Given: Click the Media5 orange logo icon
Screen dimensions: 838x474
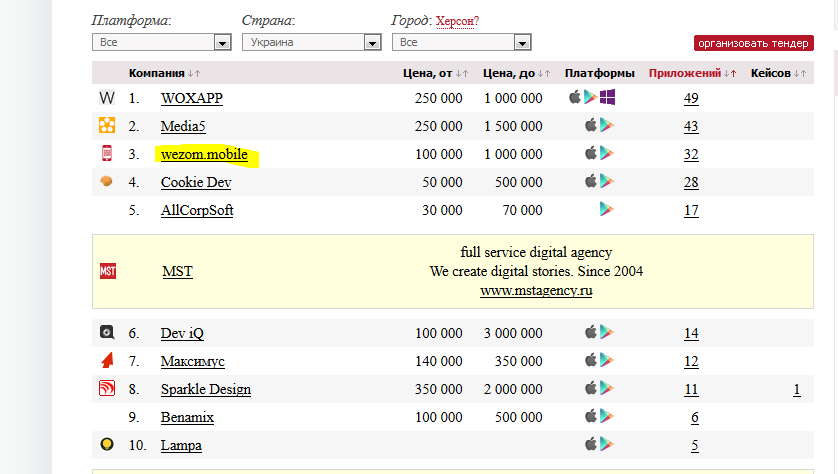Looking at the screenshot, I should [x=107, y=126].
